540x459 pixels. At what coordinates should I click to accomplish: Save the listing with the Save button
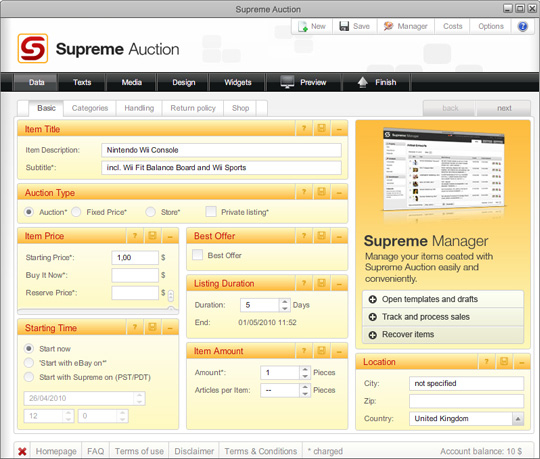pyautogui.click(x=355, y=27)
